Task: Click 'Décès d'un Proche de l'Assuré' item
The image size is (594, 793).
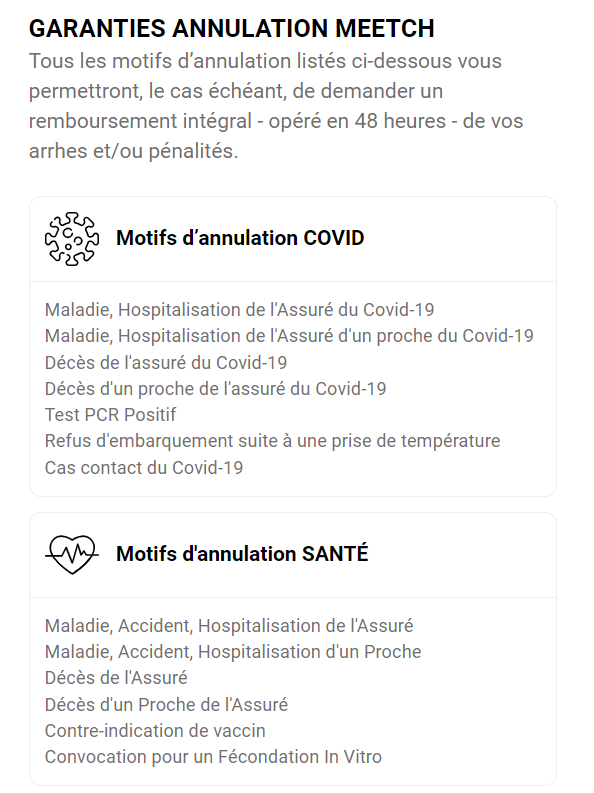Action: coord(166,704)
